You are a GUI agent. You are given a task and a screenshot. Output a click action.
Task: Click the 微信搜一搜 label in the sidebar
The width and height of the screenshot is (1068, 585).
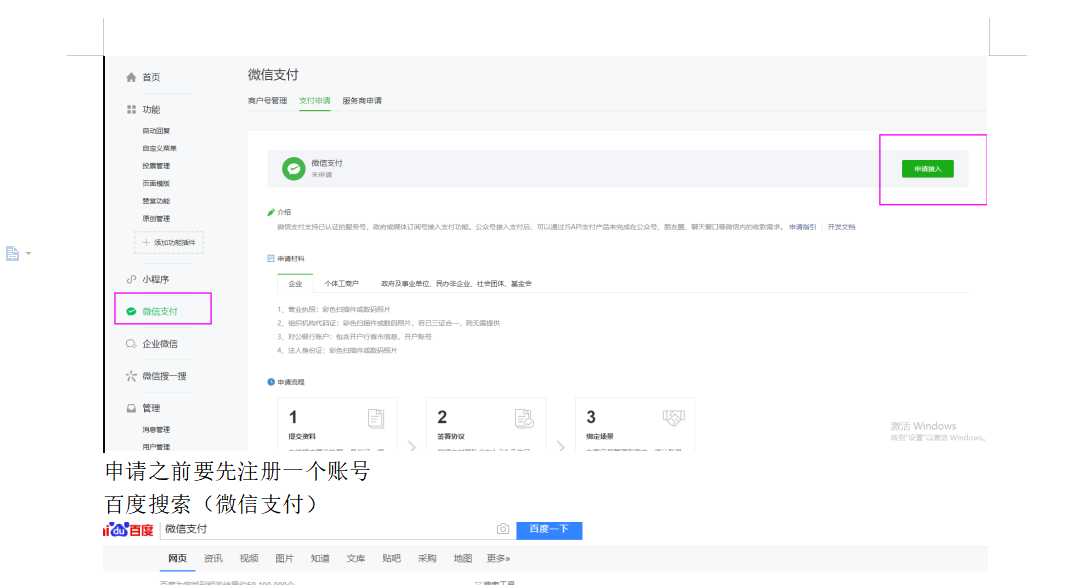164,376
